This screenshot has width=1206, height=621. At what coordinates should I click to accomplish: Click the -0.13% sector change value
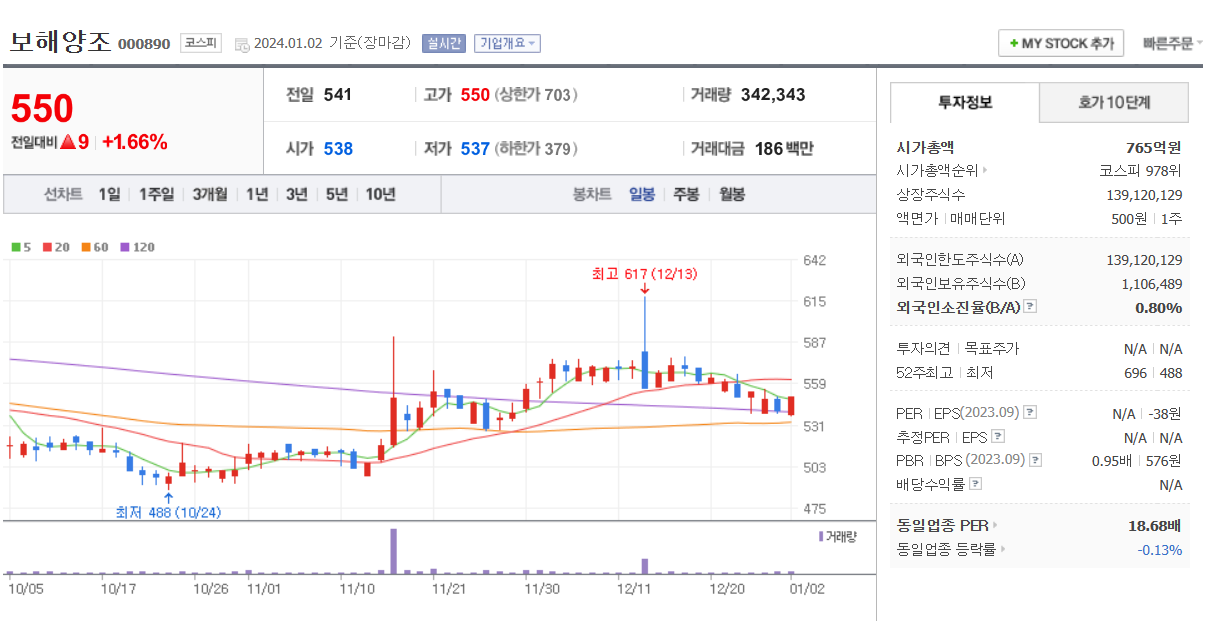click(x=1159, y=549)
